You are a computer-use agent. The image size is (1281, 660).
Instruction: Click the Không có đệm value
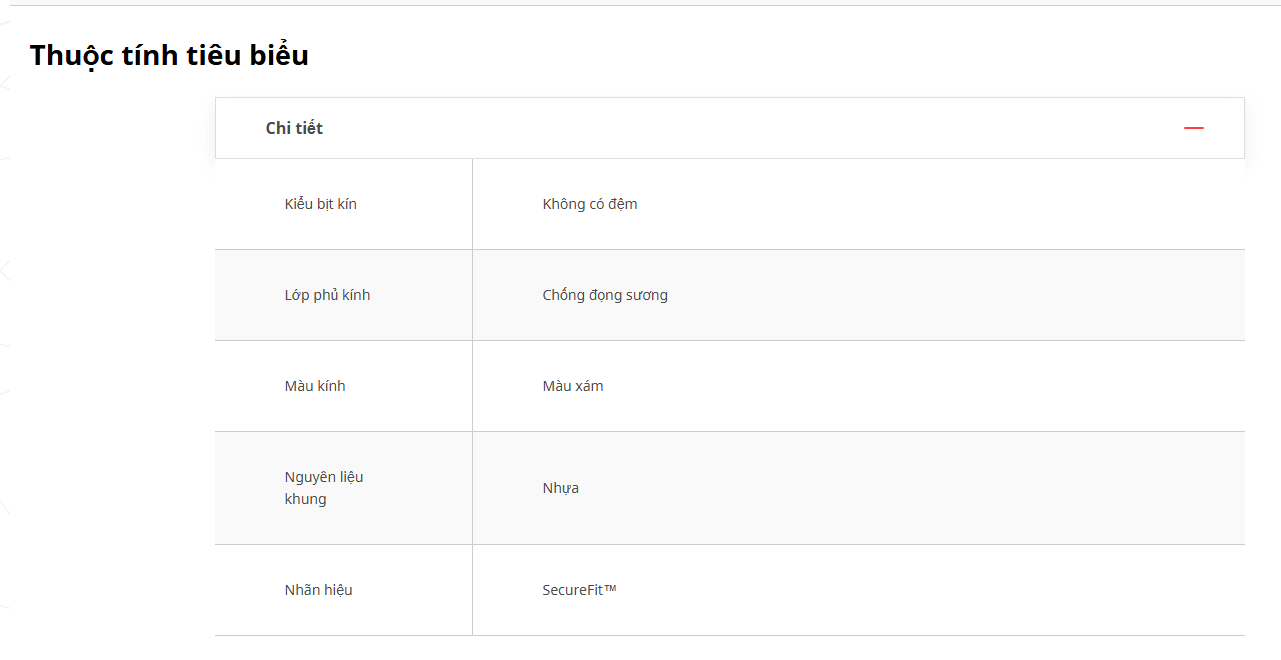[590, 204]
